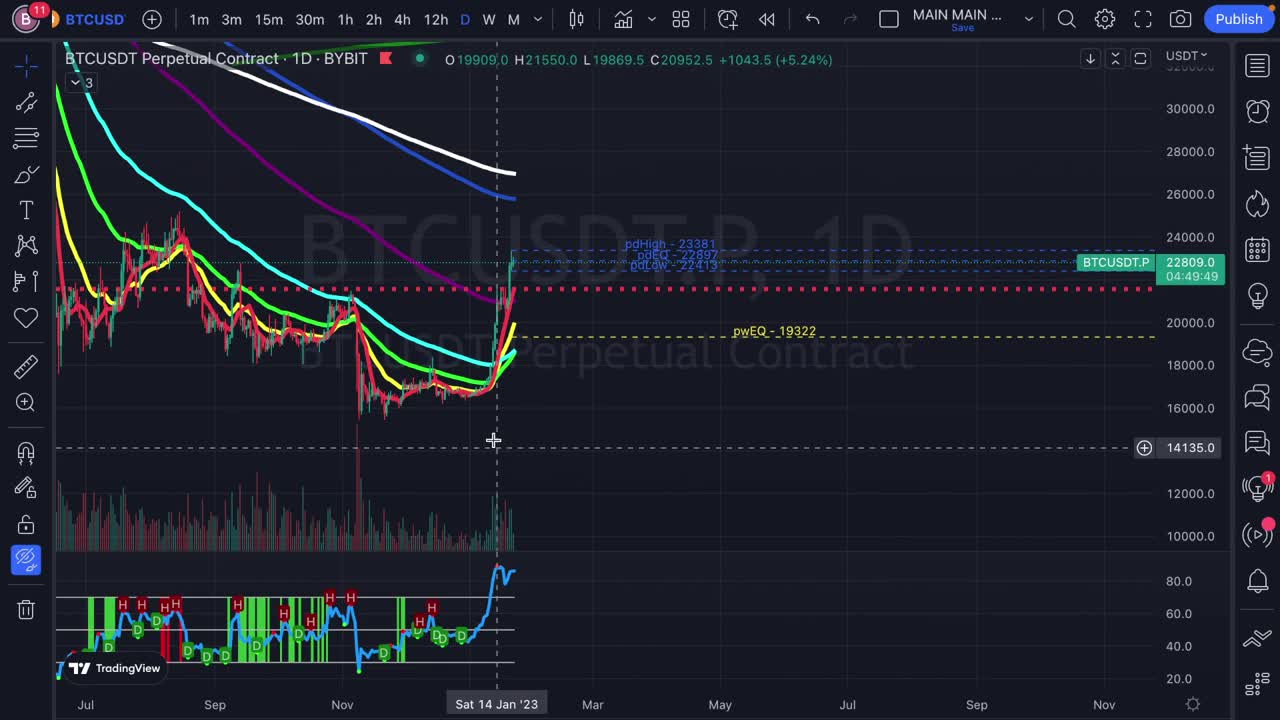Open price scale settings gear at bottom
Image resolution: width=1280 pixels, height=720 pixels.
click(1193, 704)
